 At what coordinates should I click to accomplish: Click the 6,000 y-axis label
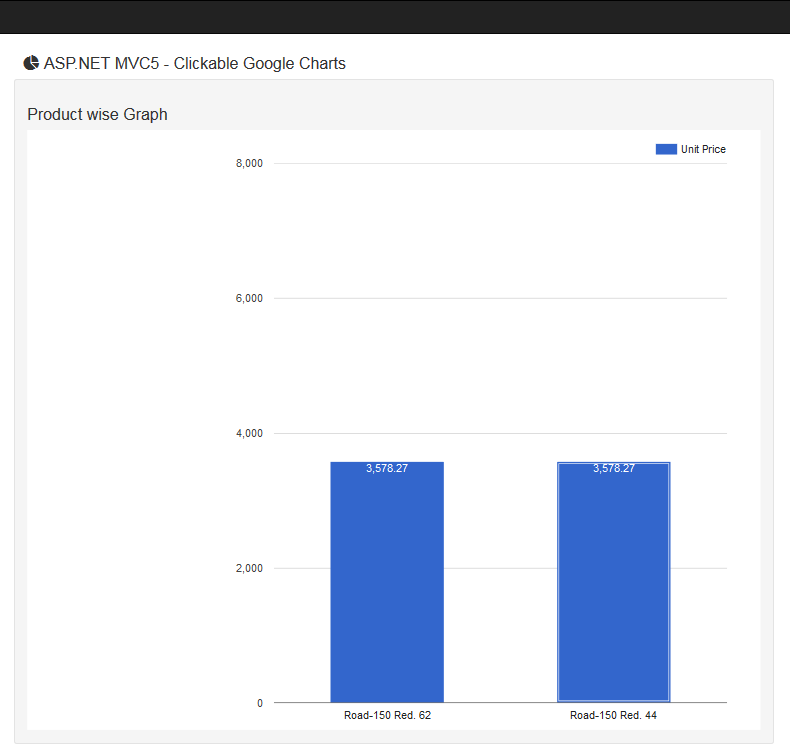click(x=249, y=298)
